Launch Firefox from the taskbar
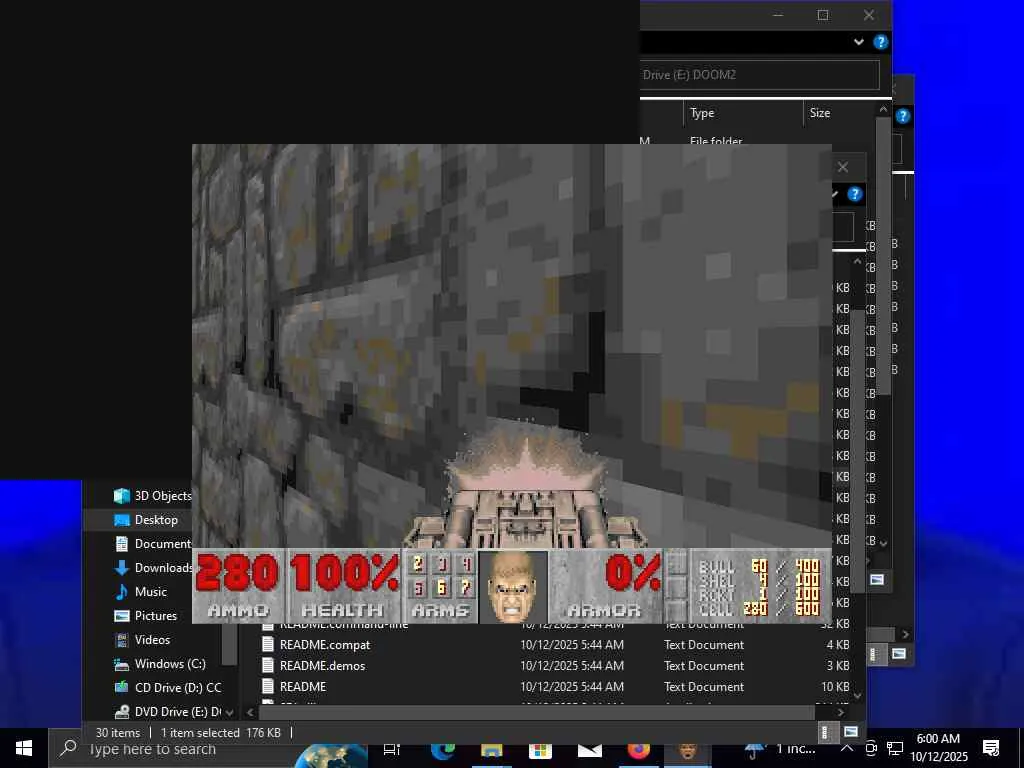 (x=638, y=752)
